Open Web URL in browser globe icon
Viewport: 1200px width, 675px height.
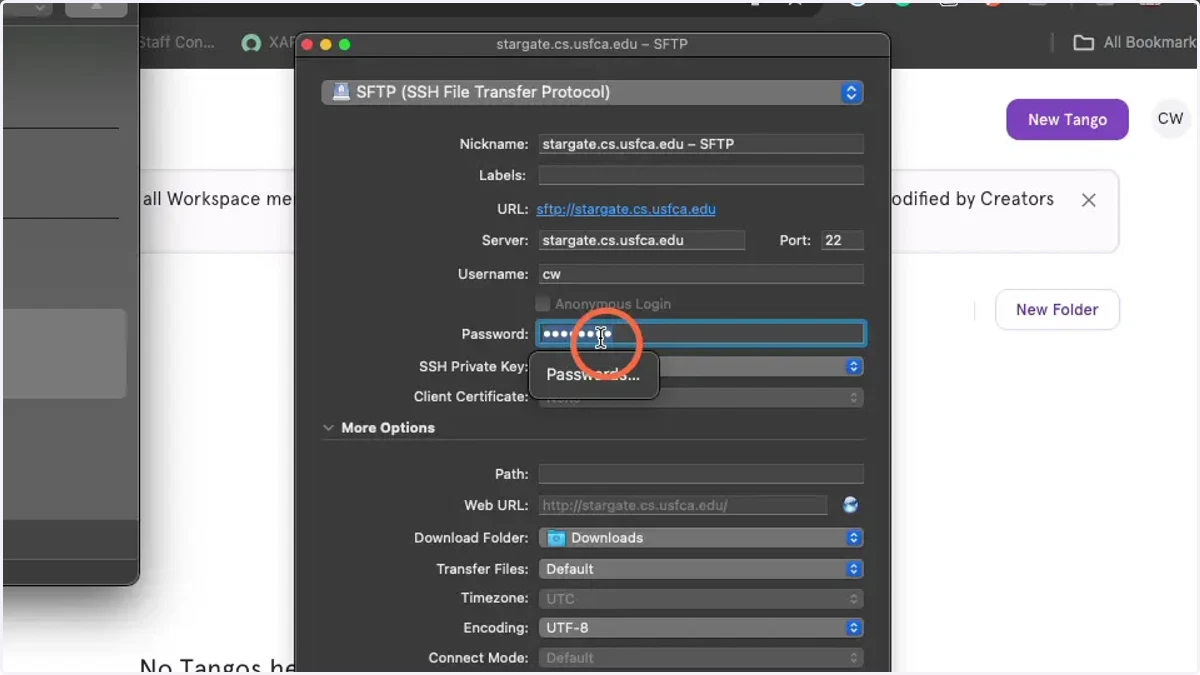[850, 505]
